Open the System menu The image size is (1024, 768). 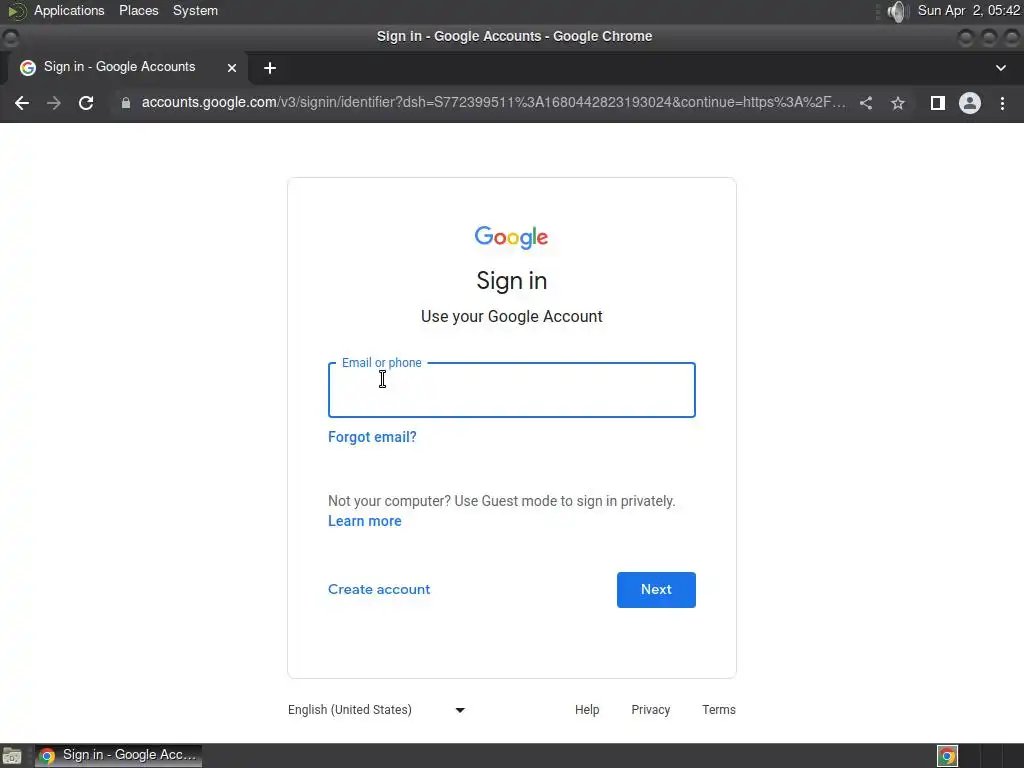[195, 10]
